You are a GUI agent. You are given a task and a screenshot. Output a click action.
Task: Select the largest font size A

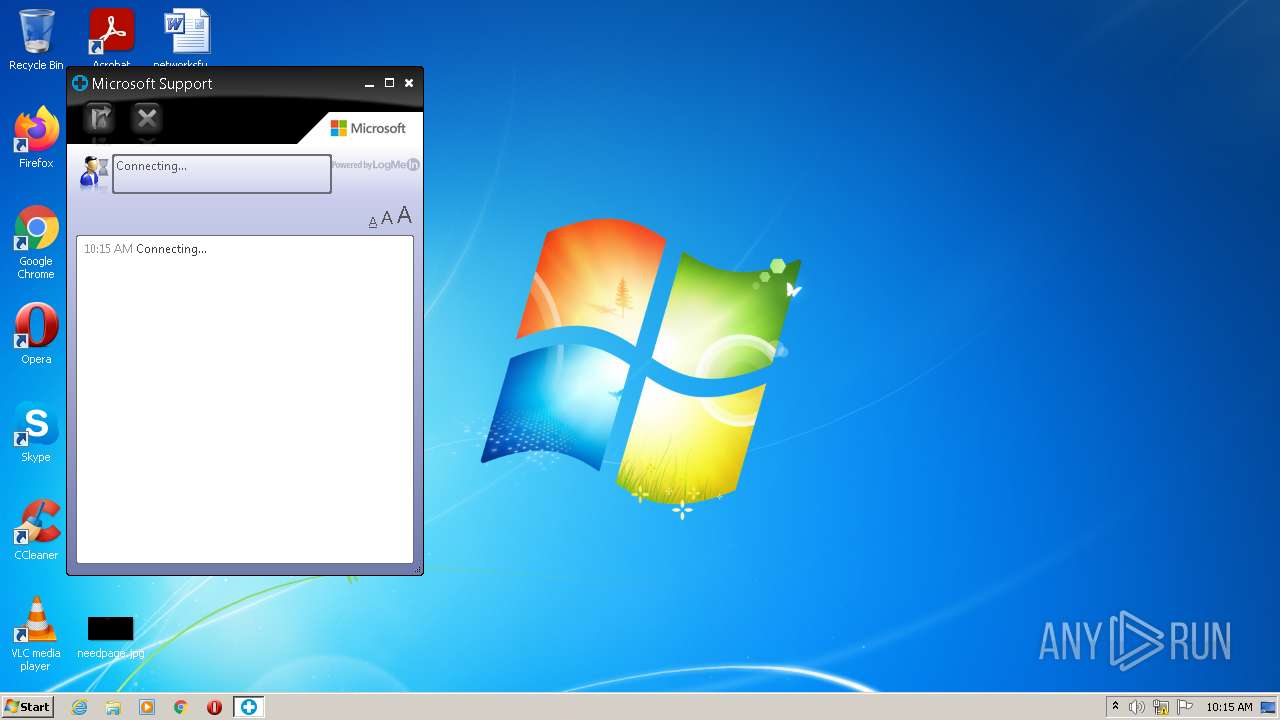point(404,216)
